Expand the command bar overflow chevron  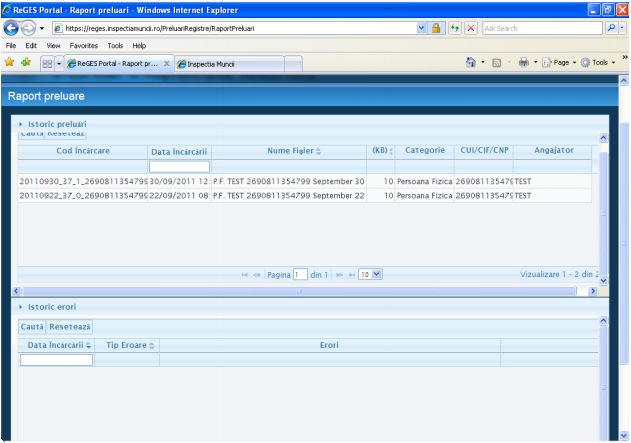coord(625,57)
